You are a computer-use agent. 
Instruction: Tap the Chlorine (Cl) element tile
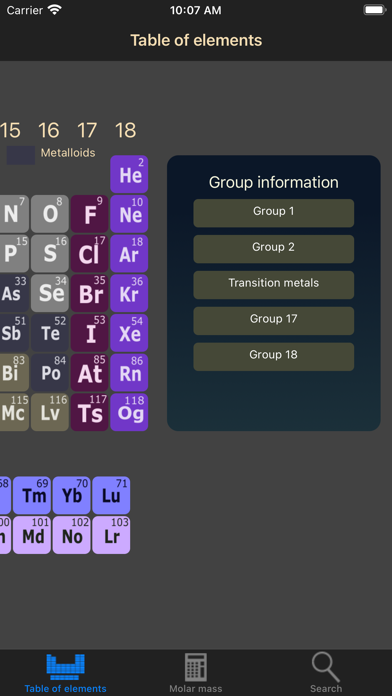pos(89,253)
